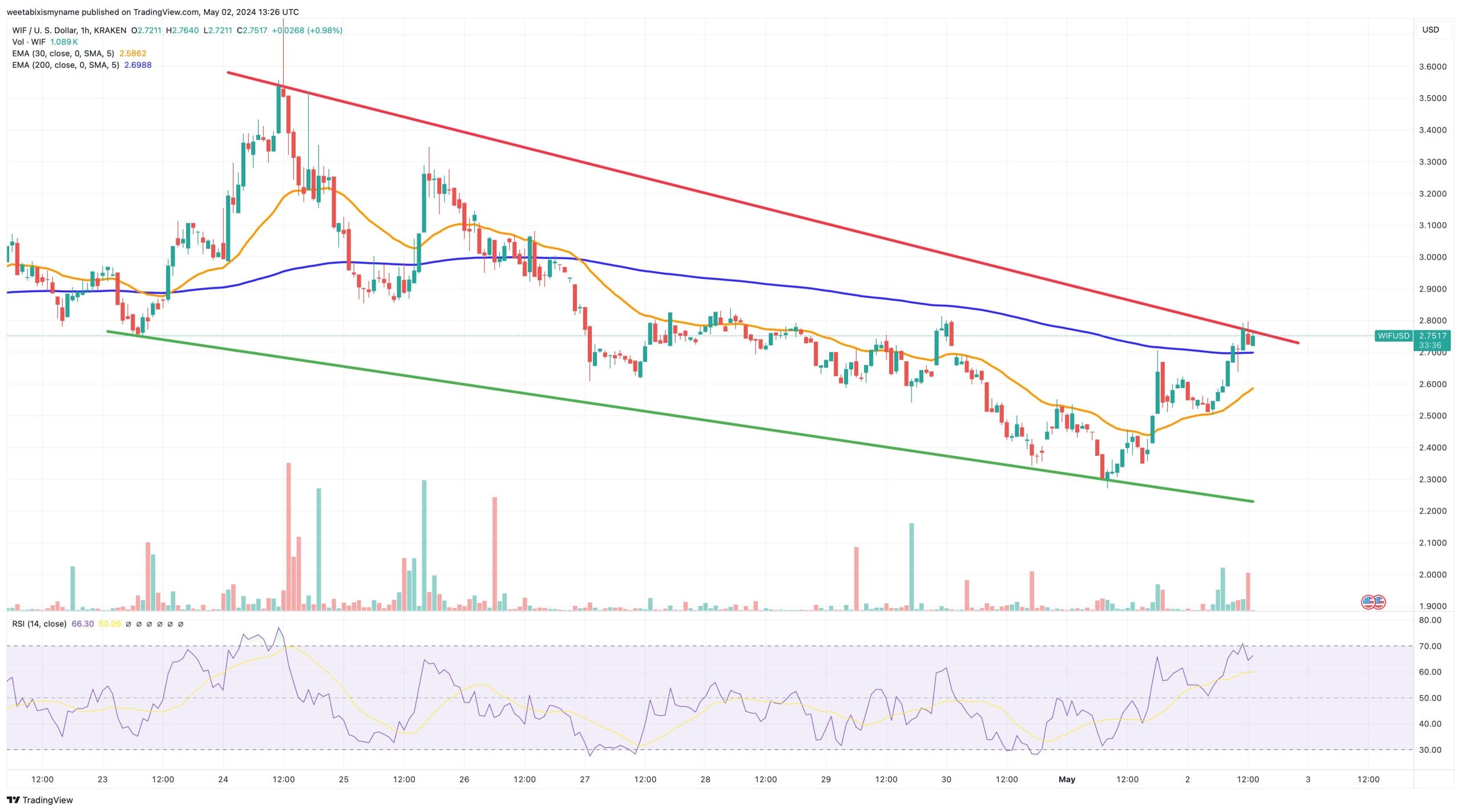Click the 2.0000 price axis label
Image resolution: width=1461 pixels, height=812 pixels.
coord(1432,575)
